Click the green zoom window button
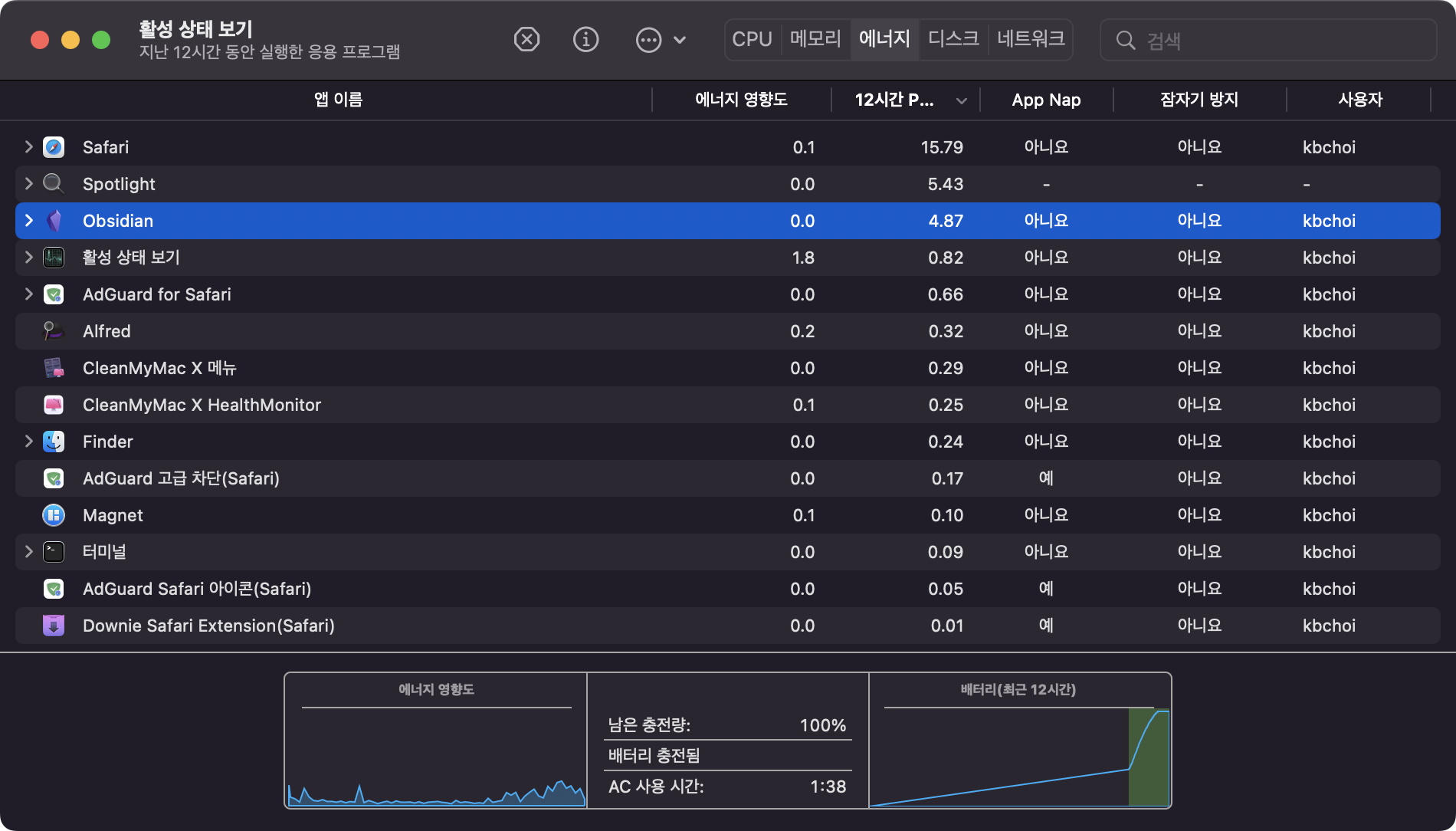 click(x=101, y=40)
